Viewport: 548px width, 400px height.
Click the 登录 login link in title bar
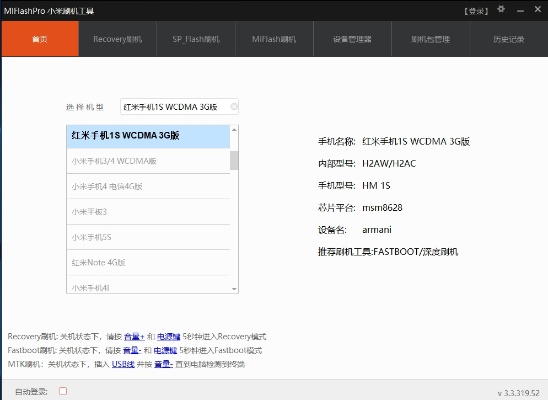coord(476,11)
